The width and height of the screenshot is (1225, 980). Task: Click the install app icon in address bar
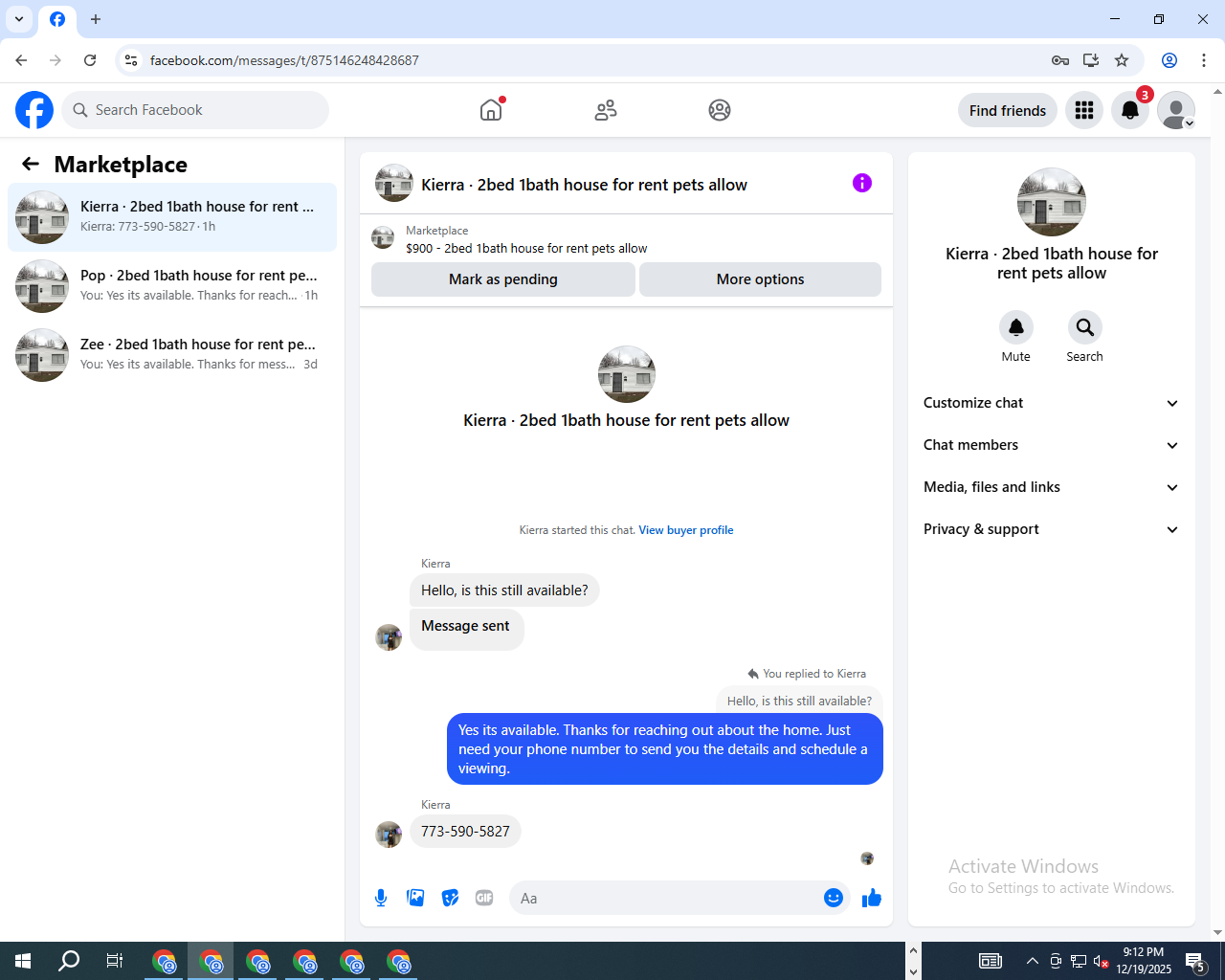coord(1091,60)
